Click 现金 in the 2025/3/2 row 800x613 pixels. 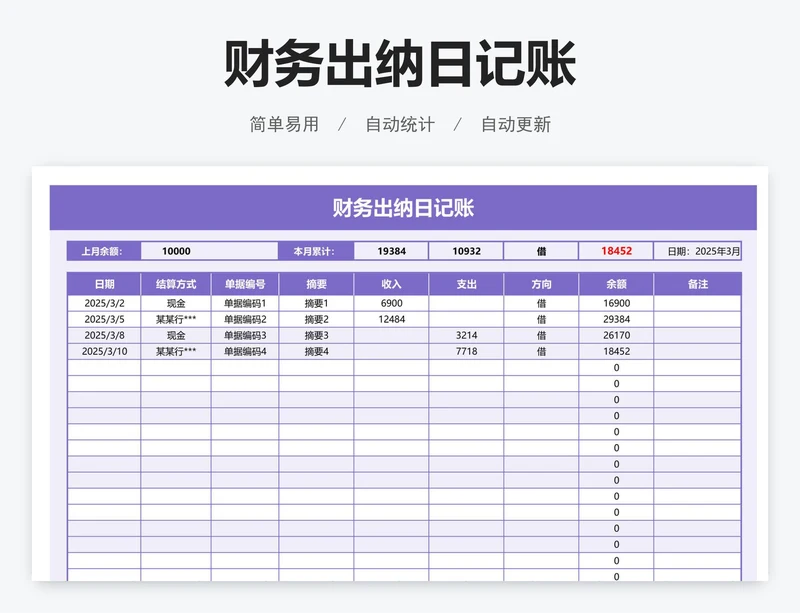point(176,303)
